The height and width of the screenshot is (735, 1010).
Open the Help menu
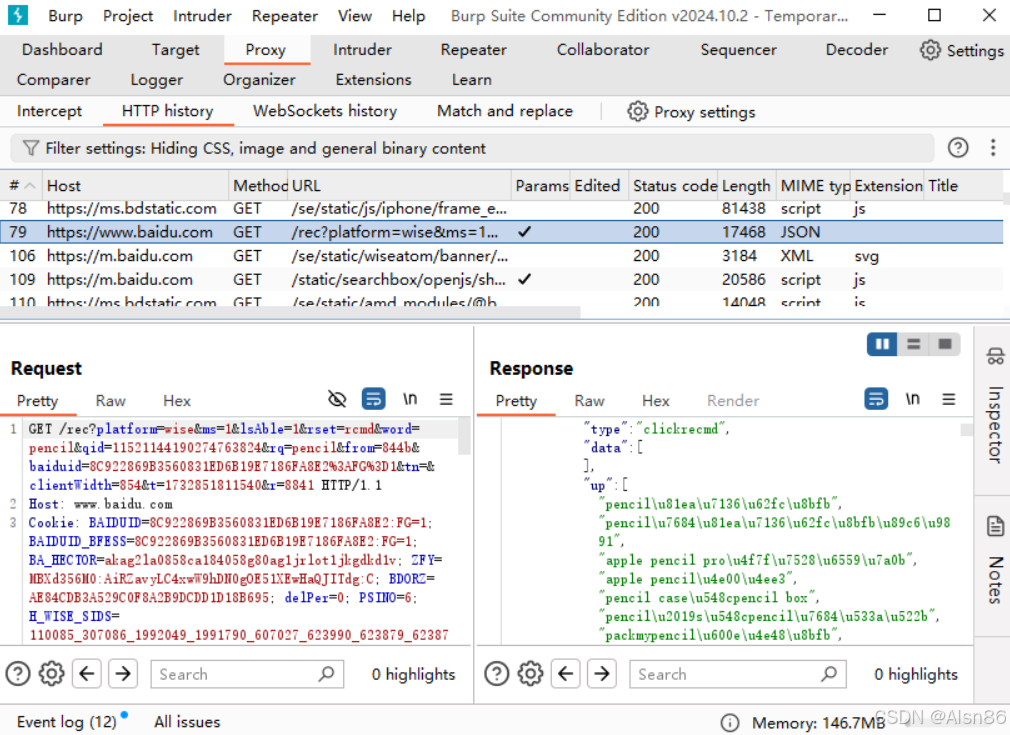pyautogui.click(x=408, y=15)
